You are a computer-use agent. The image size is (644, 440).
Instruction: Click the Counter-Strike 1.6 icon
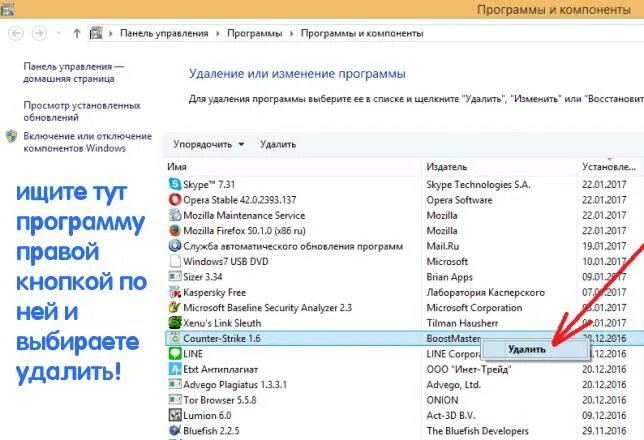coord(175,338)
